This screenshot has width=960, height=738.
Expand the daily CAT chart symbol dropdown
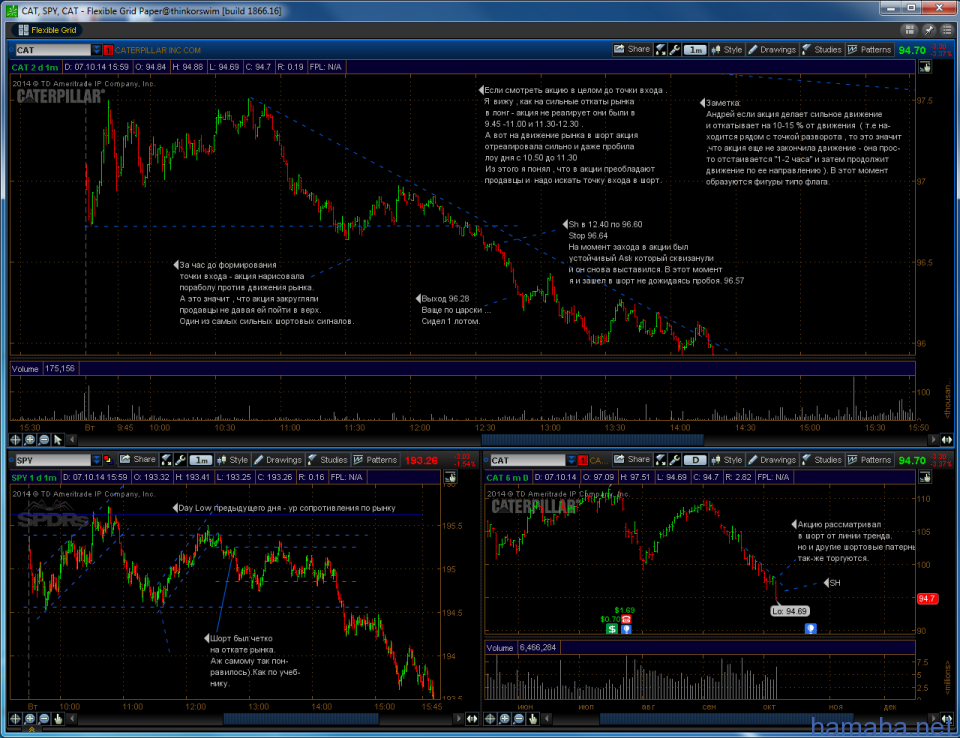(x=571, y=461)
